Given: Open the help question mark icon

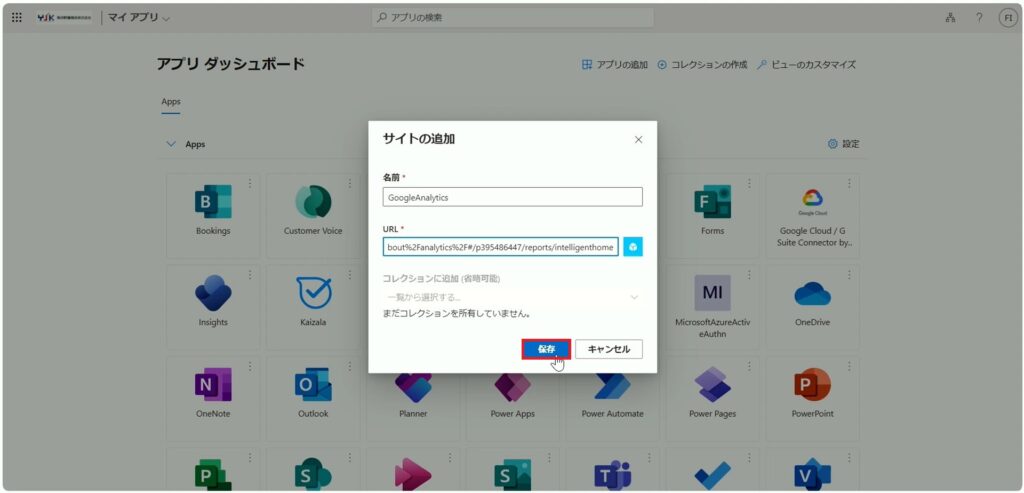Looking at the screenshot, I should click(x=979, y=18).
